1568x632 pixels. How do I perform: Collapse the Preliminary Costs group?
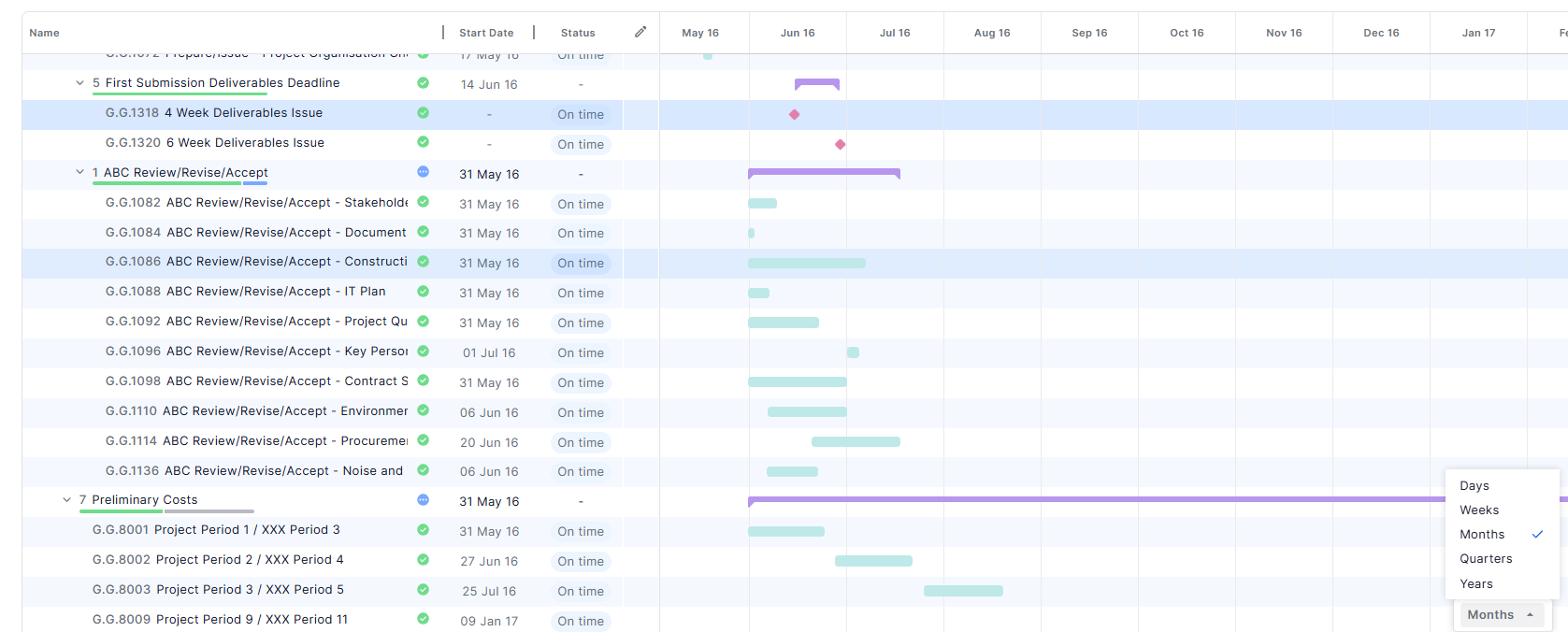pyautogui.click(x=67, y=500)
